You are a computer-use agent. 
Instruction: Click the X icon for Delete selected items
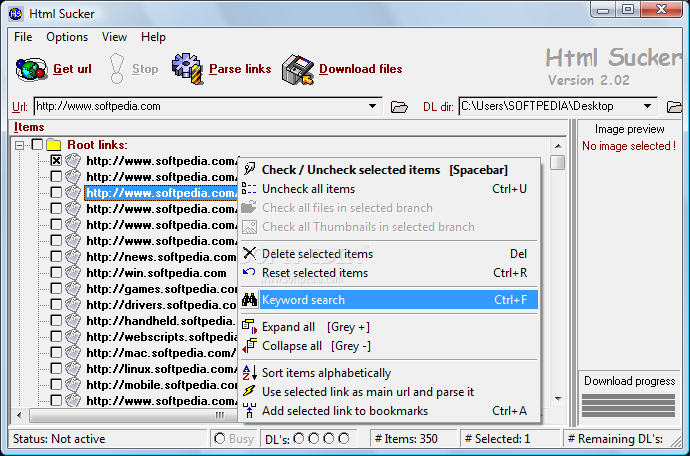[x=250, y=254]
